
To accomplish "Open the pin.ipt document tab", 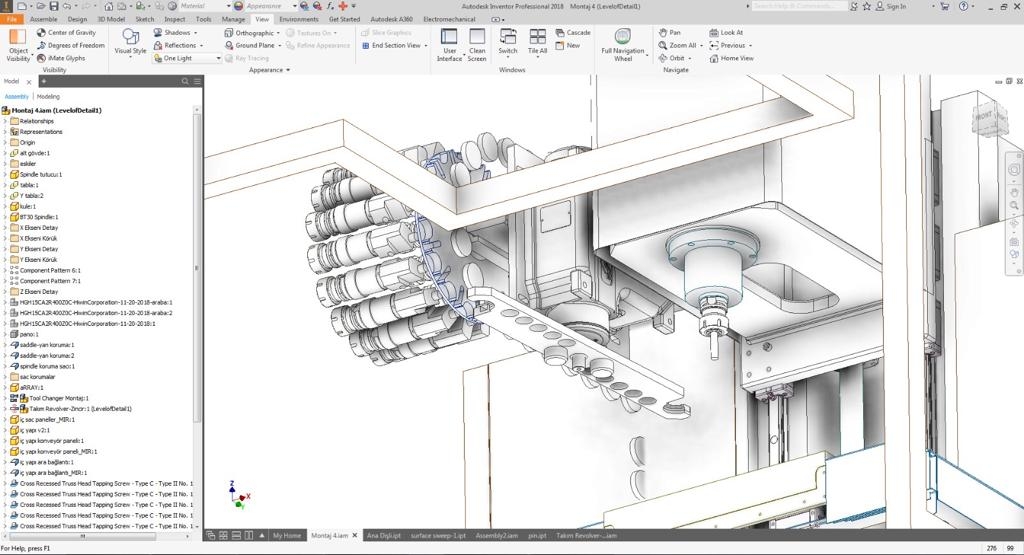I will 537,536.
